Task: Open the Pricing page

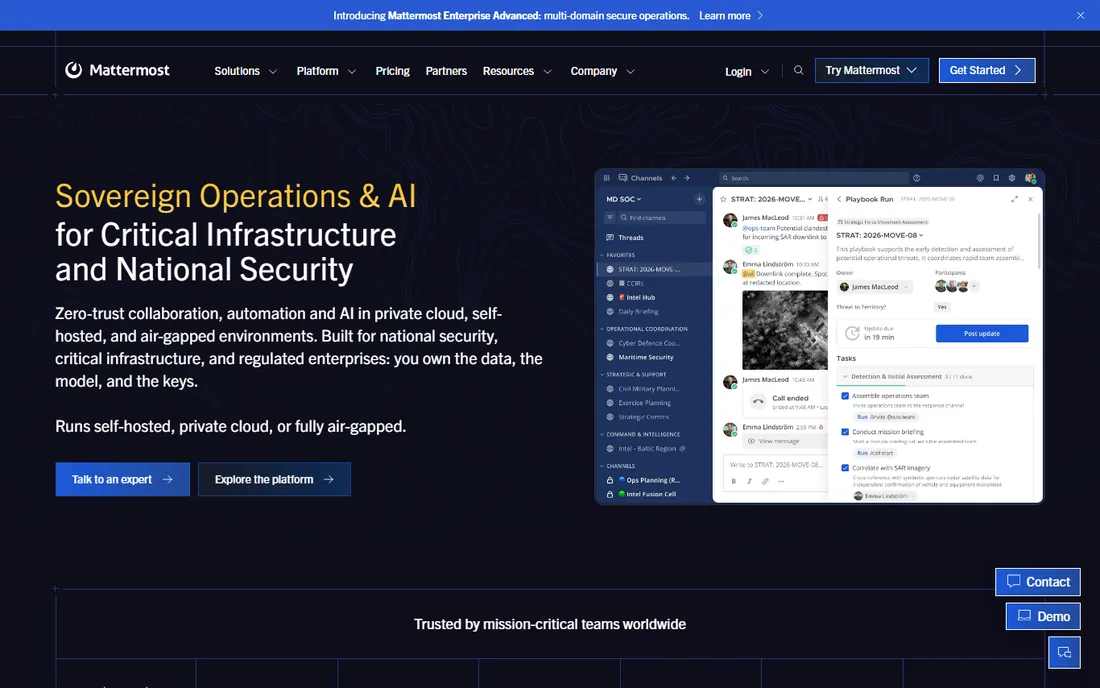Action: click(x=392, y=71)
